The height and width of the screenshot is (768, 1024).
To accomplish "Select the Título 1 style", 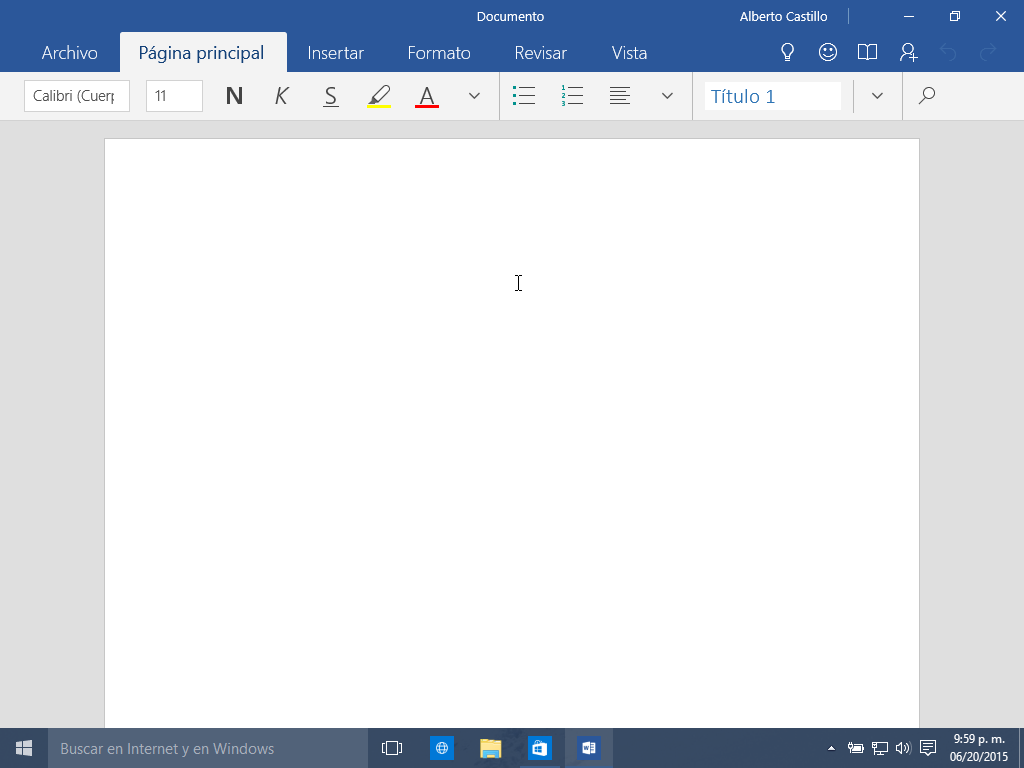I will point(772,96).
